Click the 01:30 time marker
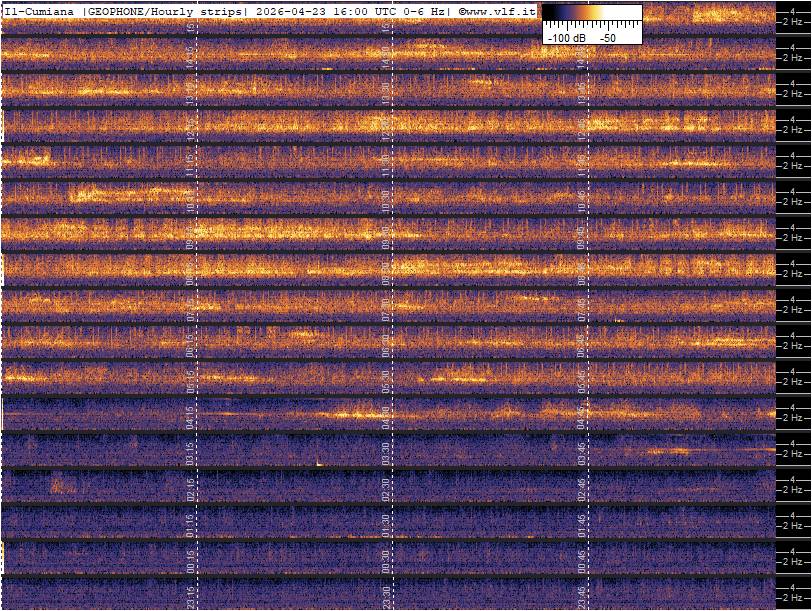The height and width of the screenshot is (611, 812). click(x=386, y=523)
